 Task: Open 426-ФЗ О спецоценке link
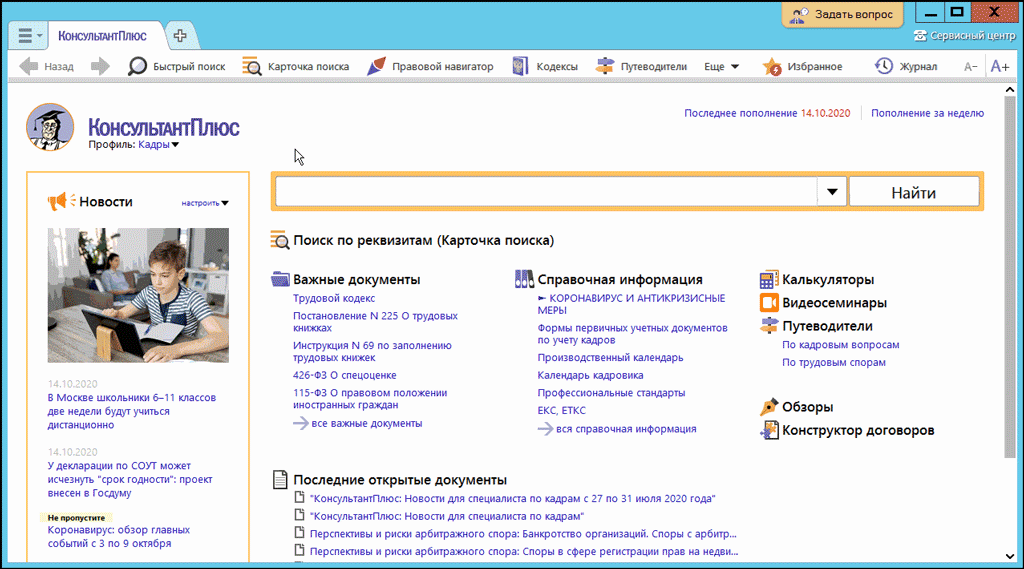(344, 376)
